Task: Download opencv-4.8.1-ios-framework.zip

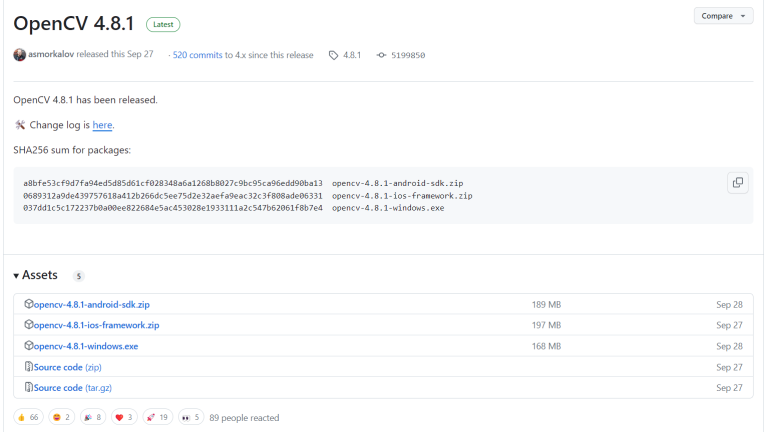Action: [x=97, y=325]
